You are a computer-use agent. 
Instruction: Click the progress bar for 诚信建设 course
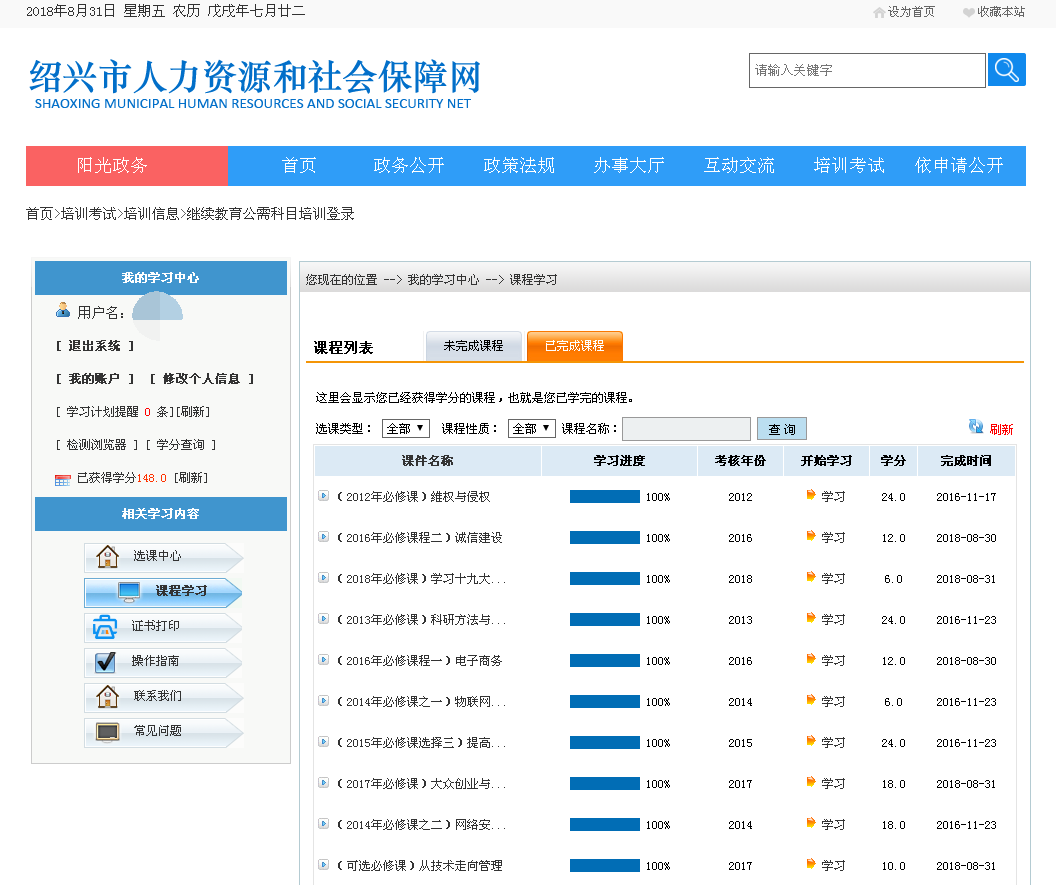(x=604, y=538)
